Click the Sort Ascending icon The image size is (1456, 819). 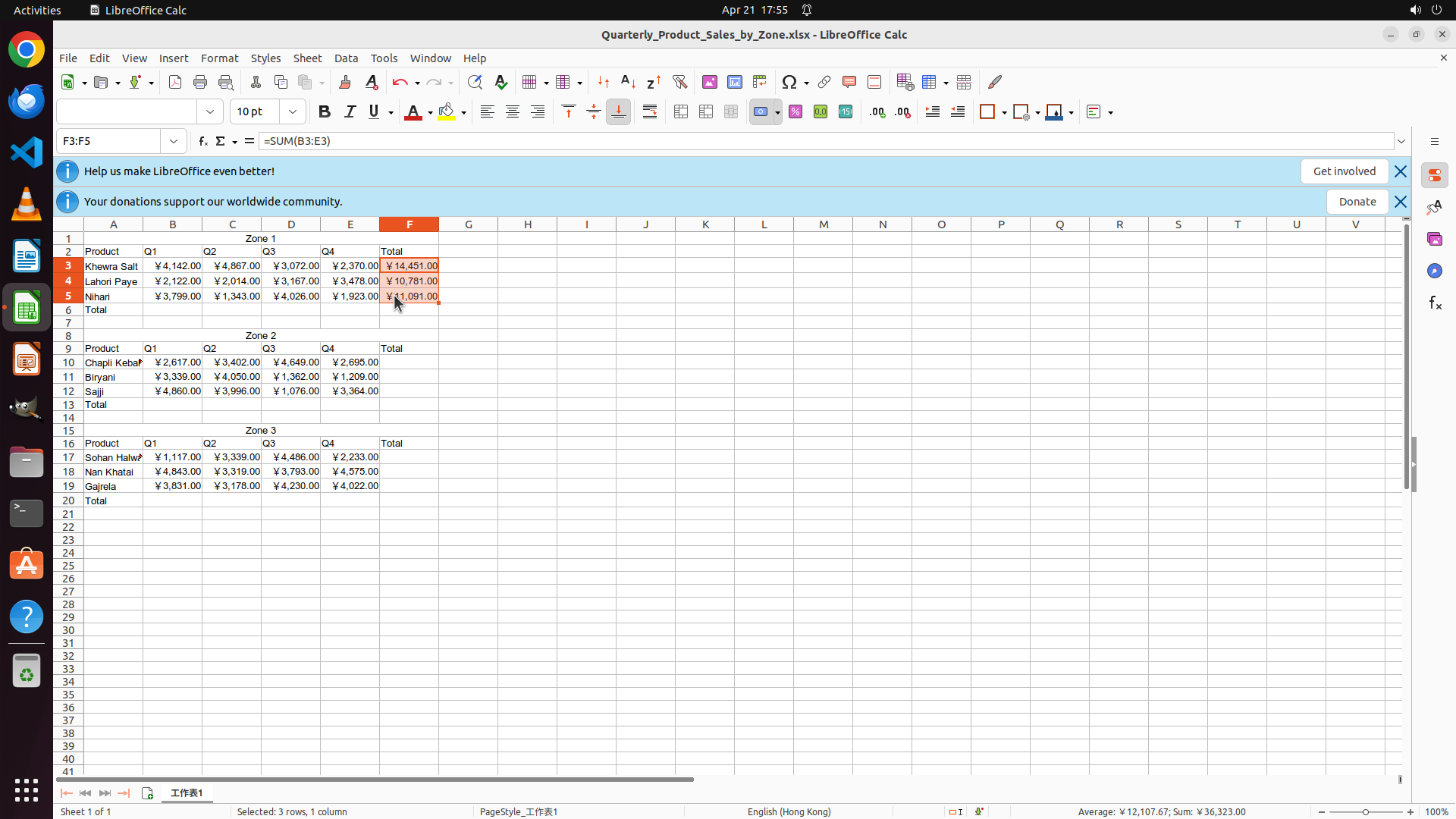628,82
